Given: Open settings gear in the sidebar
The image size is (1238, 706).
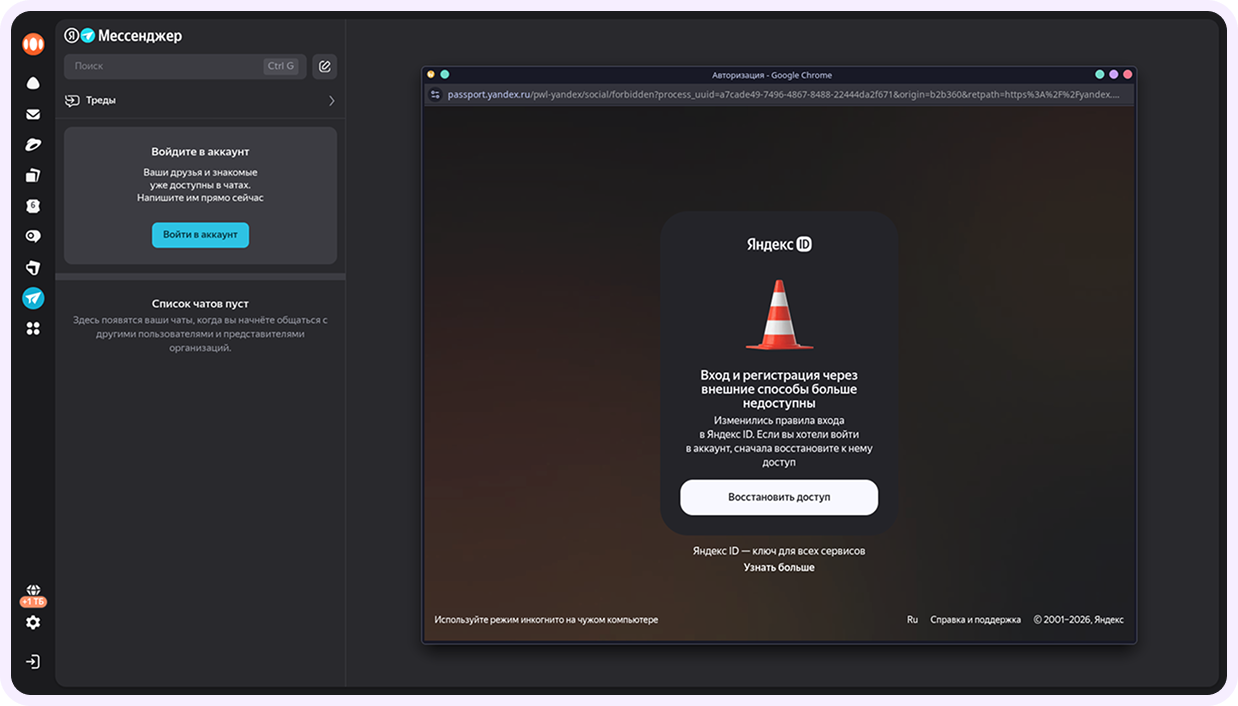Looking at the screenshot, I should [33, 622].
